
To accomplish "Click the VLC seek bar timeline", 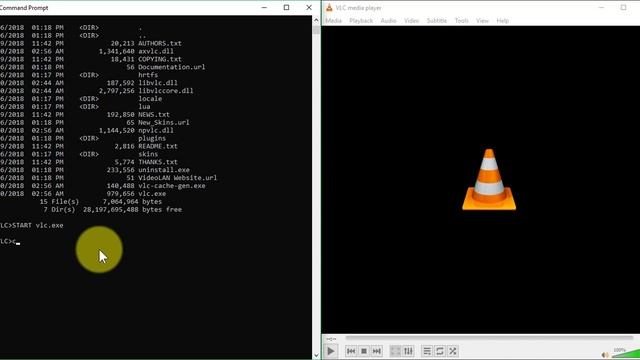I will 489,338.
